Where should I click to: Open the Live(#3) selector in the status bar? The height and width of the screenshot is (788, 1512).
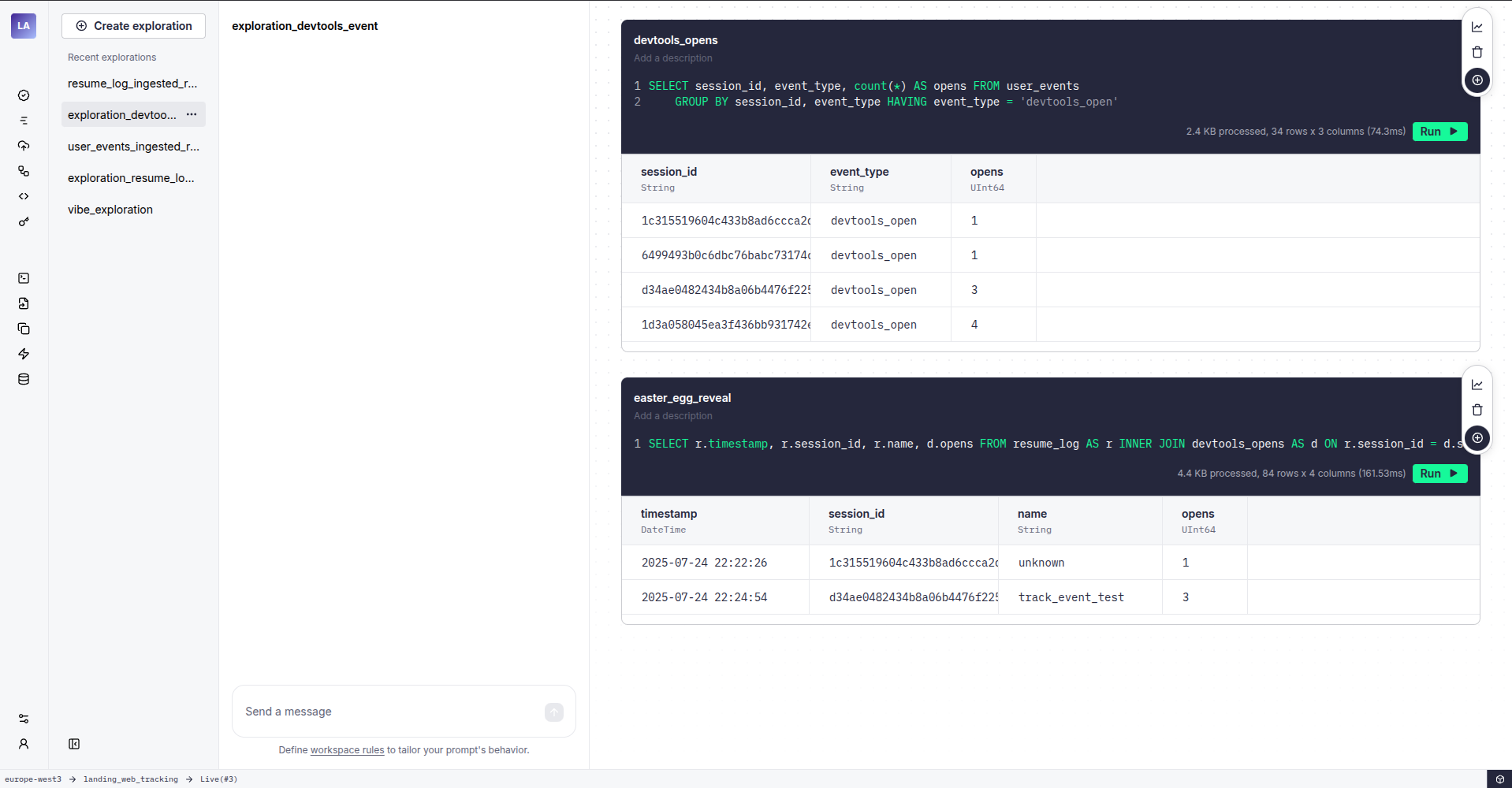[218, 779]
